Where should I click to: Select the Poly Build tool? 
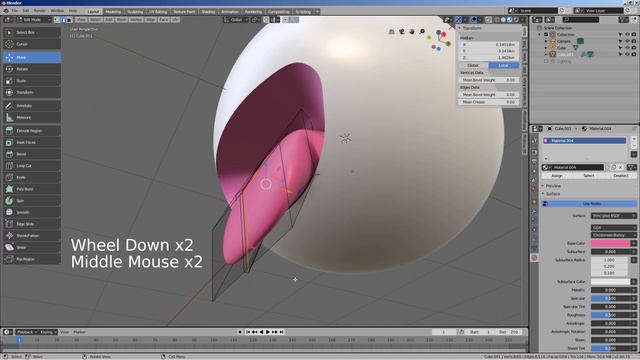tap(32, 189)
